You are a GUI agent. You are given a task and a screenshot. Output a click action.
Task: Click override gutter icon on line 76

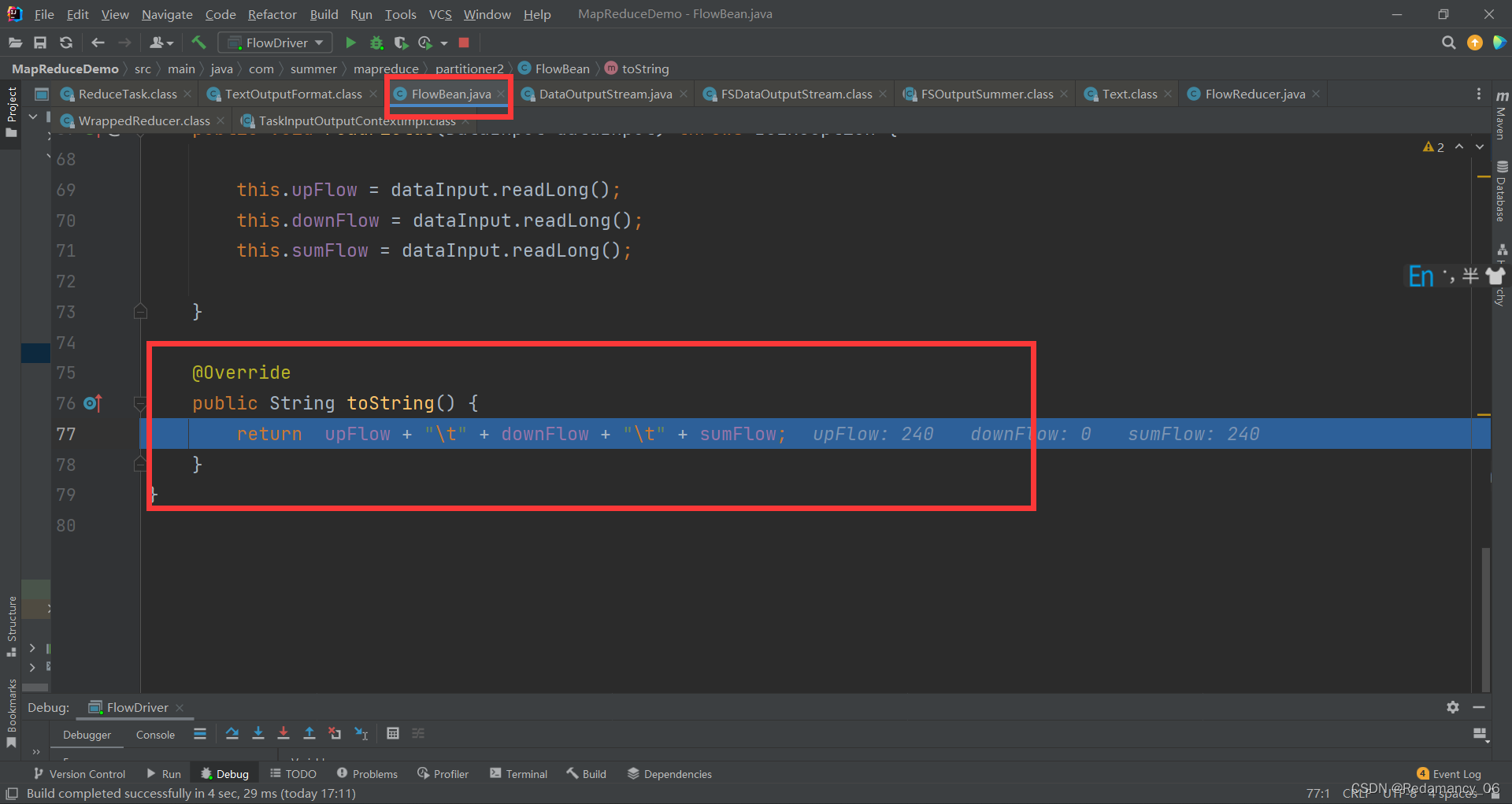pyautogui.click(x=93, y=403)
